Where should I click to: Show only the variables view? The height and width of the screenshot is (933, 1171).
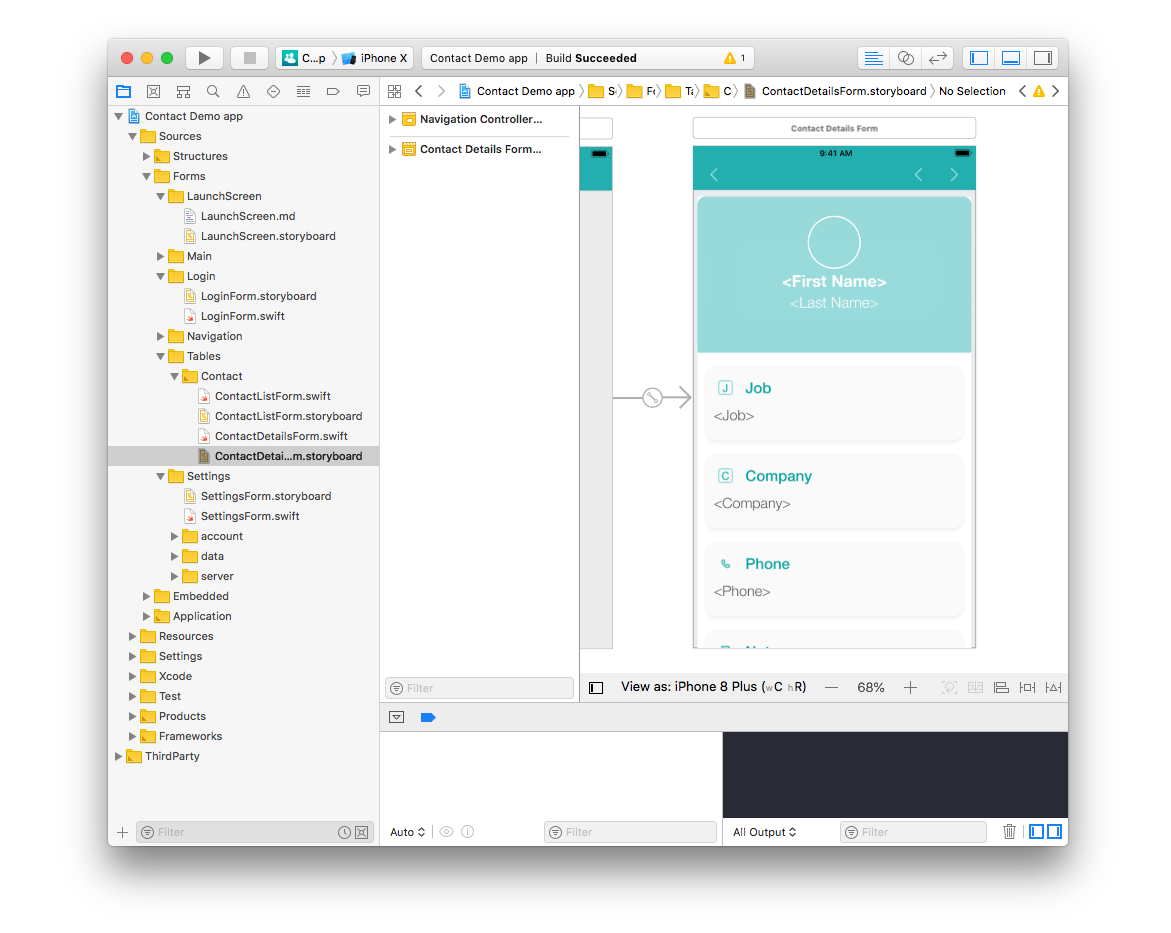click(x=1037, y=831)
